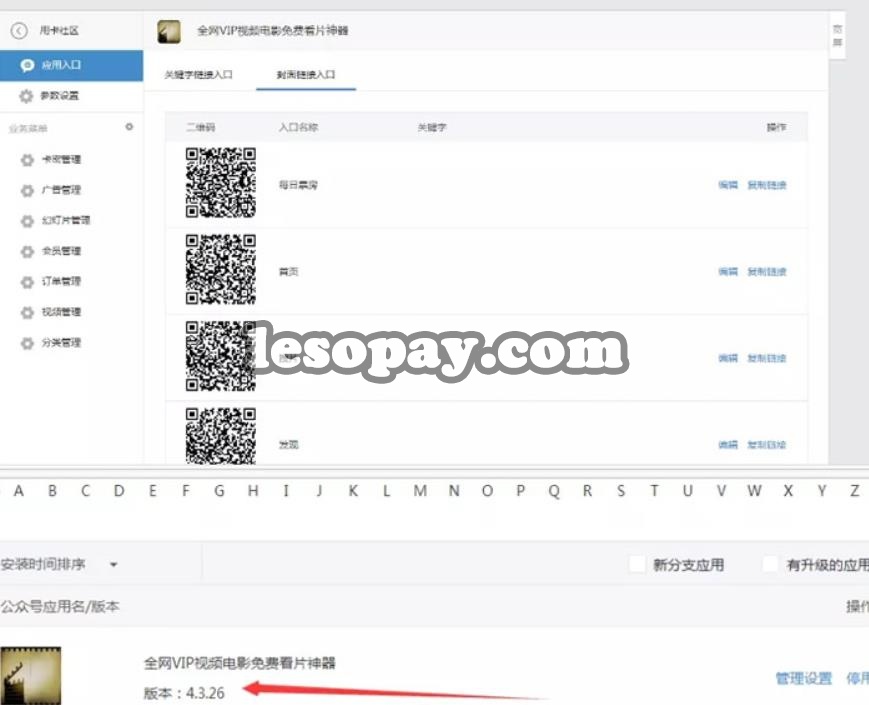Click the gear icon beside 参数设置
Viewport: 869px width, 705px height.
[26, 96]
